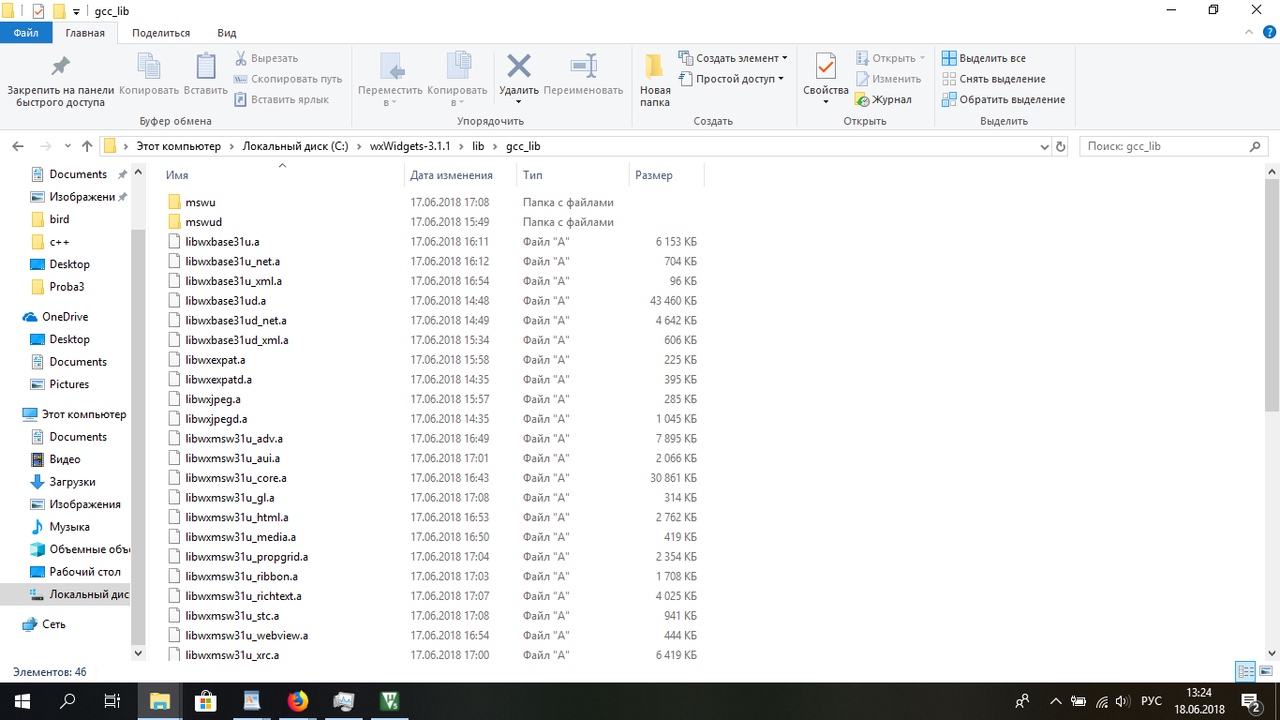This screenshot has height=720, width=1280.
Task: Click the Переименовать icon
Action: [583, 67]
